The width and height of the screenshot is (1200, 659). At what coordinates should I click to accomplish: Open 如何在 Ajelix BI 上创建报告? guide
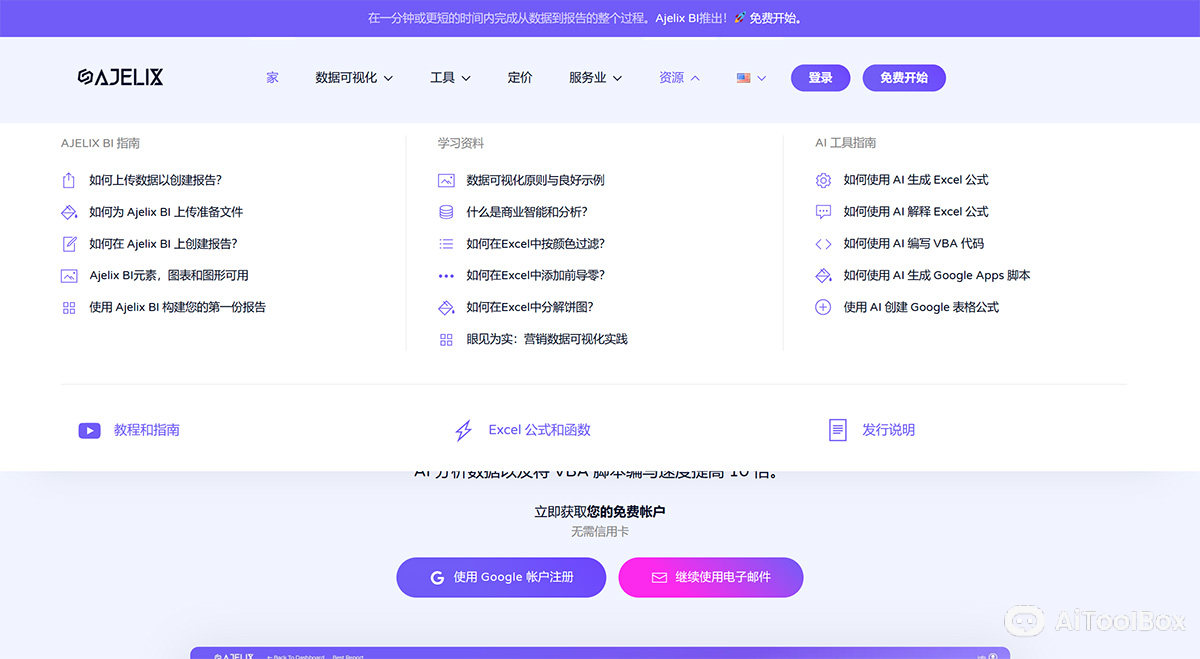click(163, 244)
